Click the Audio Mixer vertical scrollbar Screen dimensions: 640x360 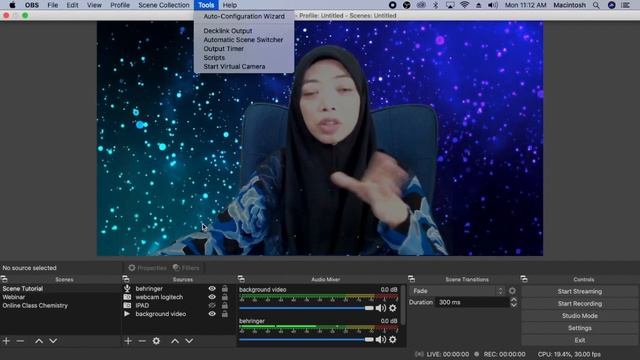[x=403, y=305]
